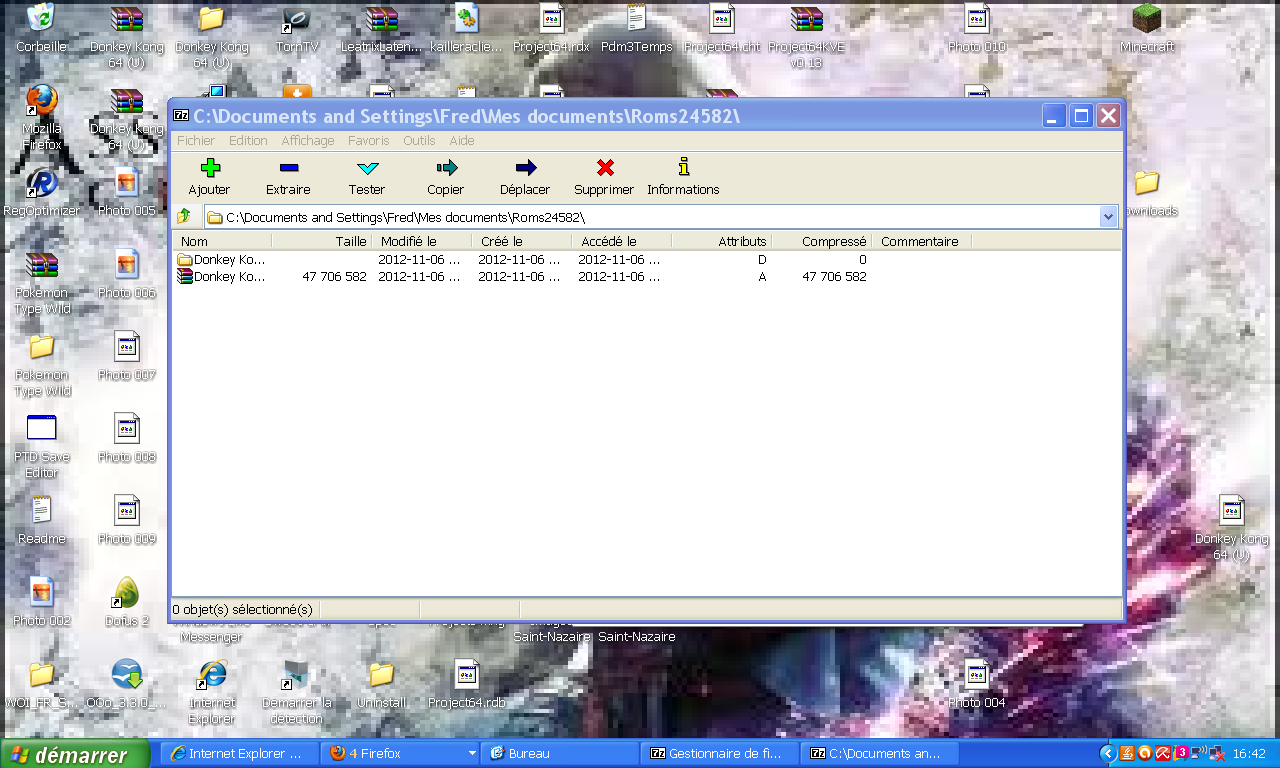Screen dimensions: 1280x768
Task: Click the Copier toolbar icon
Action: (x=445, y=176)
